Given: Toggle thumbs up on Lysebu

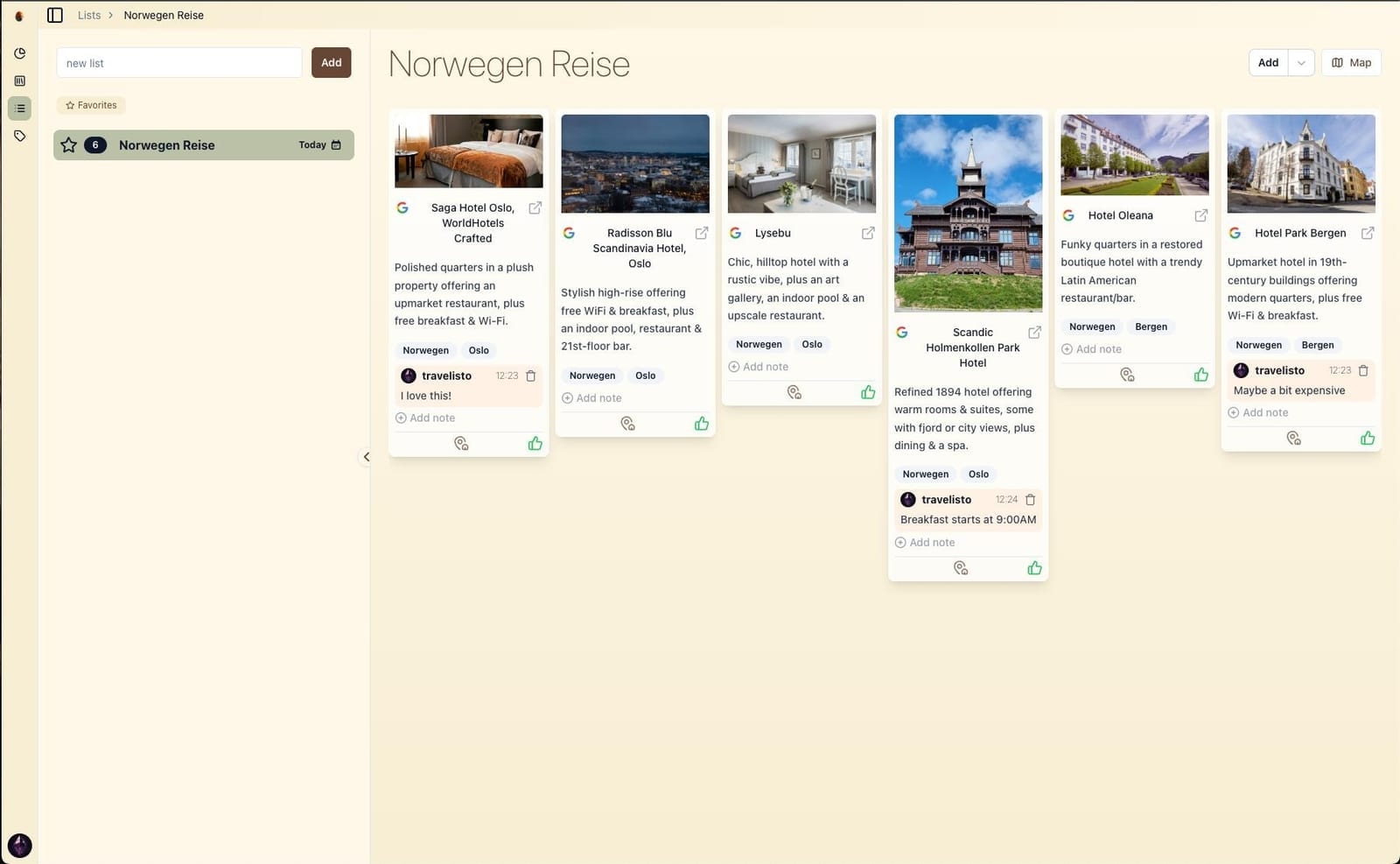Looking at the screenshot, I should pos(868,392).
